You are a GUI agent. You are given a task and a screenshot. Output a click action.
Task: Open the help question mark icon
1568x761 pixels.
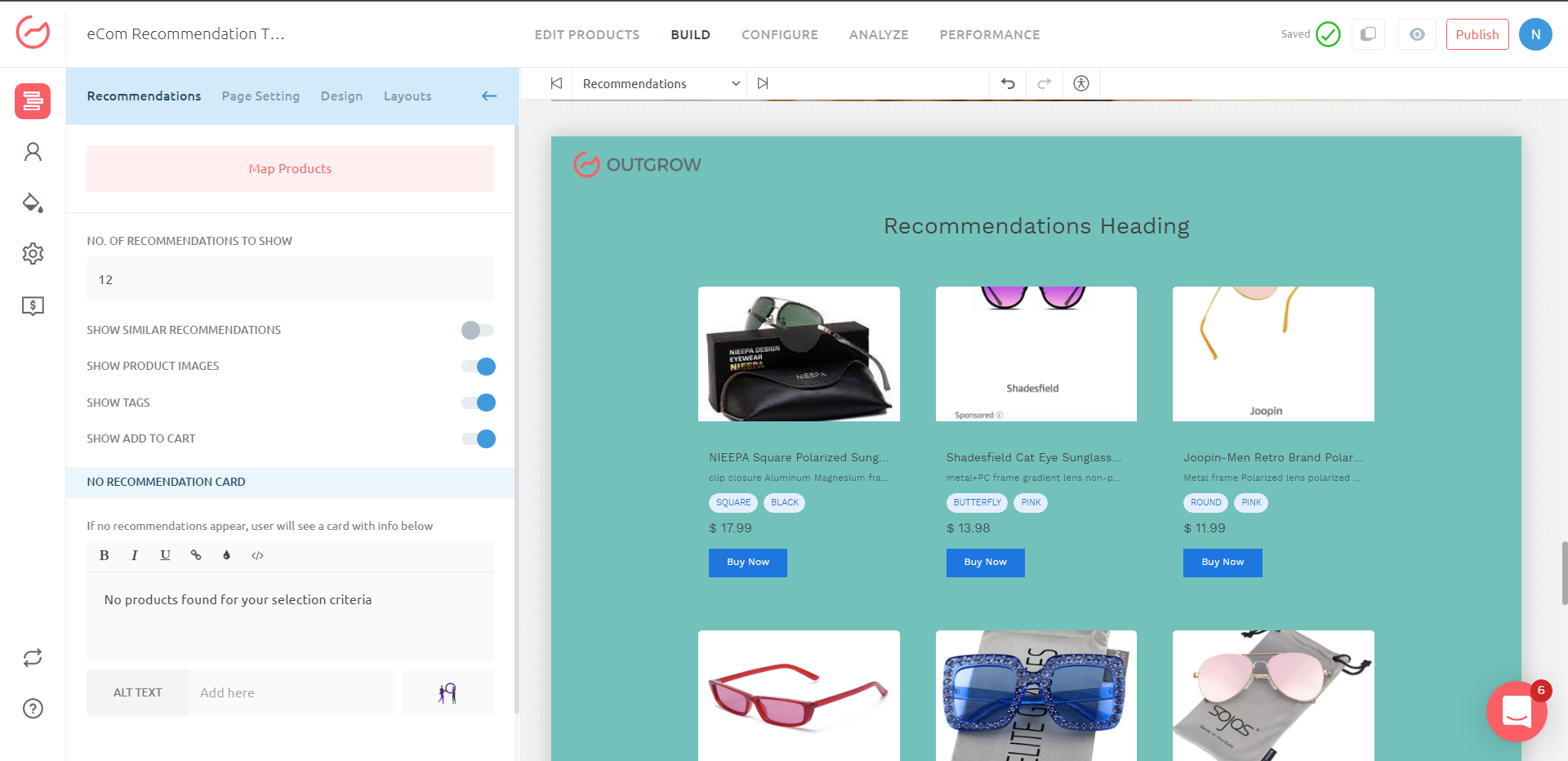click(33, 709)
